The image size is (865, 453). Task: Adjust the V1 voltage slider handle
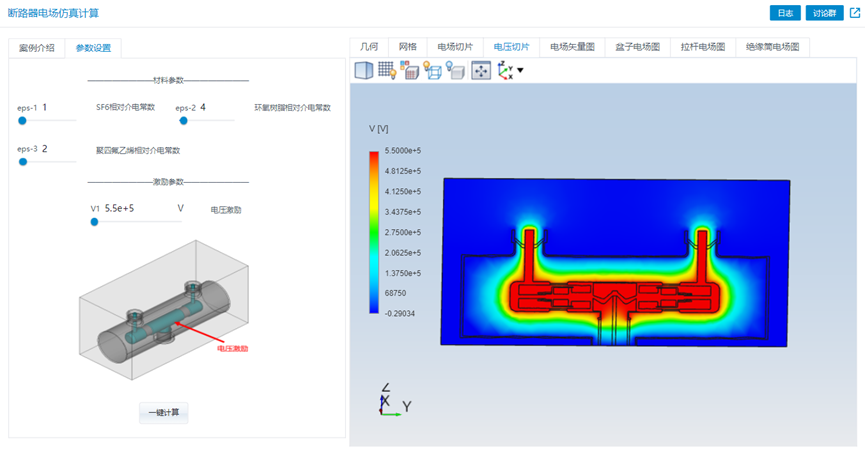click(x=94, y=222)
